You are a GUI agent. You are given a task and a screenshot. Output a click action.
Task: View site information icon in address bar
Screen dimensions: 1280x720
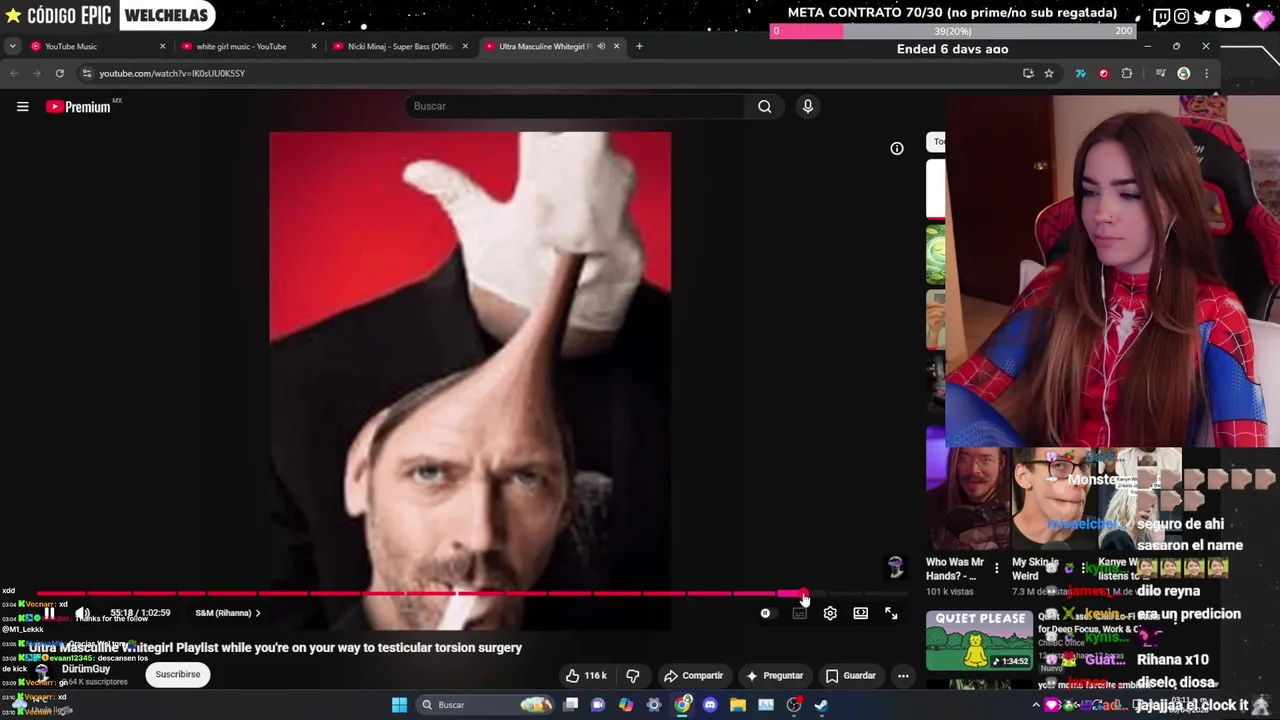point(87,73)
